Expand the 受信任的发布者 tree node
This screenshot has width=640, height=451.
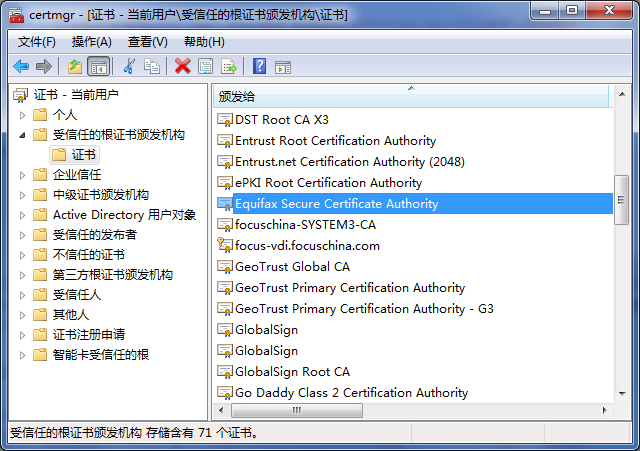[x=22, y=235]
